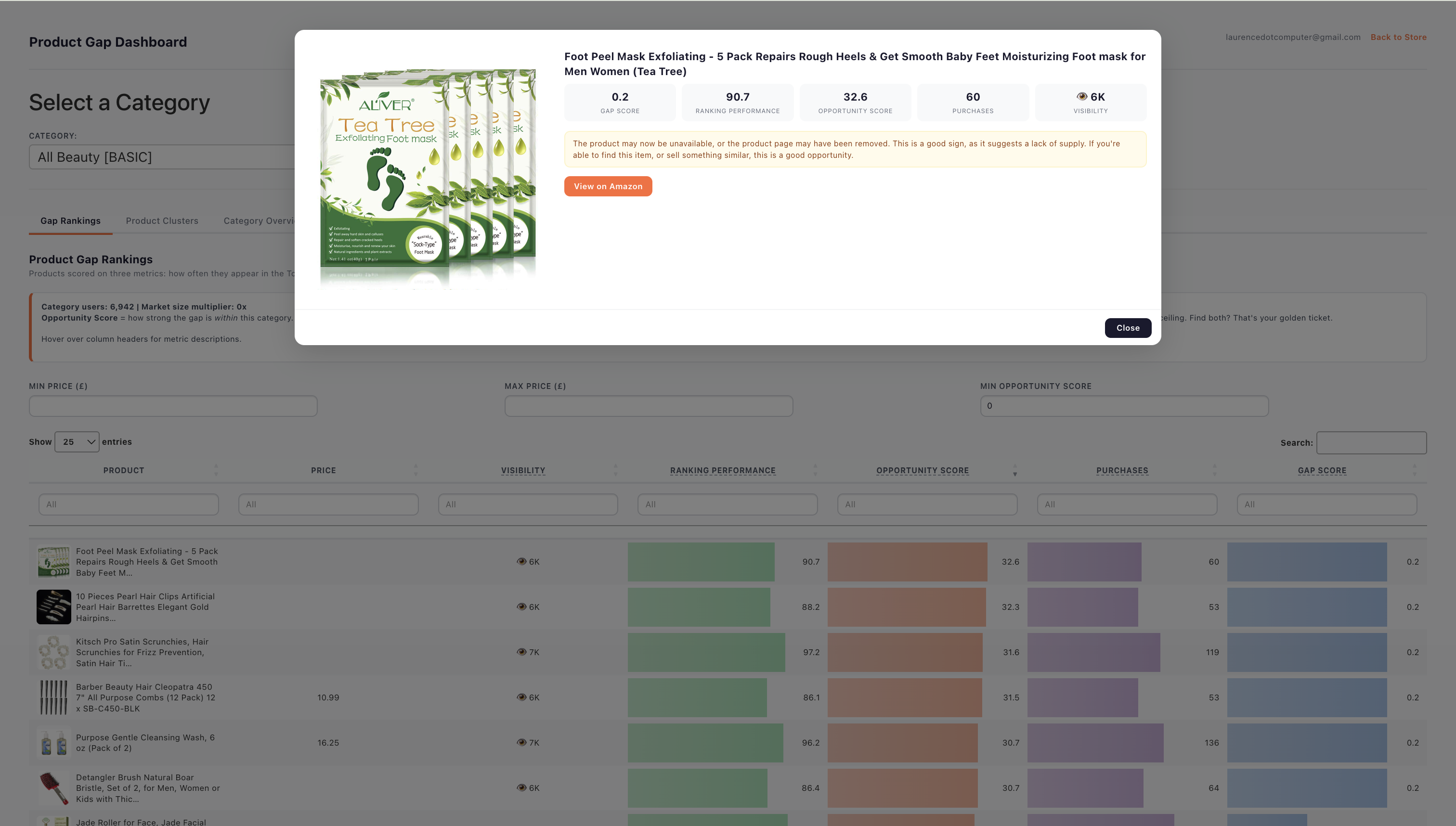Click the purple Purchases bar on Kitsch Pro row
Viewport: 1456px width, 826px height.
tap(1094, 652)
